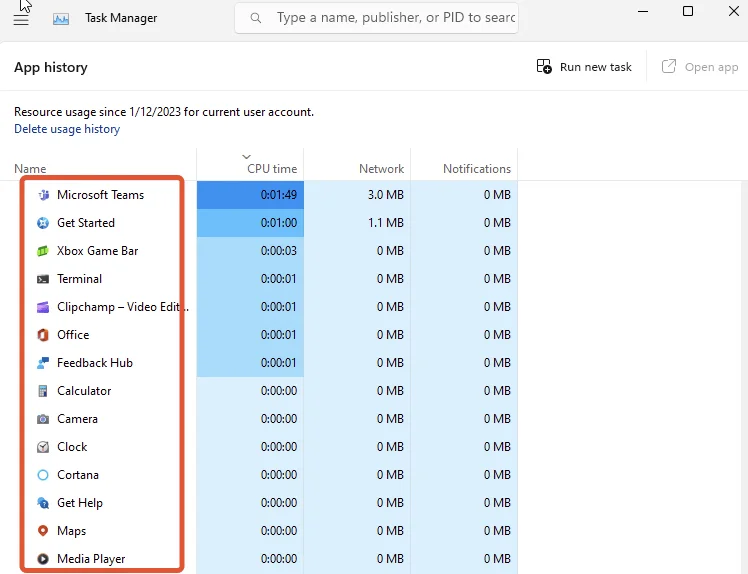The width and height of the screenshot is (748, 574).
Task: Select the Cortana app name
Action: pyautogui.click(x=78, y=475)
